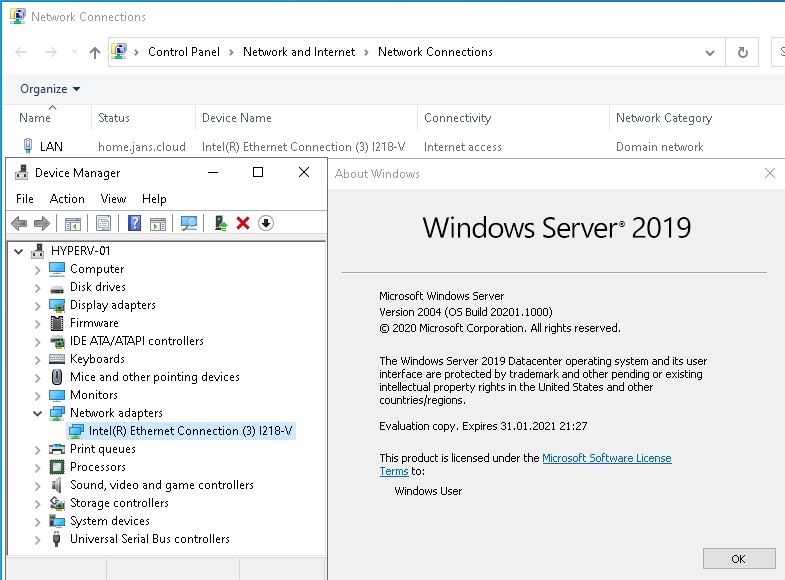Click the Firmware chip icon

[57, 323]
